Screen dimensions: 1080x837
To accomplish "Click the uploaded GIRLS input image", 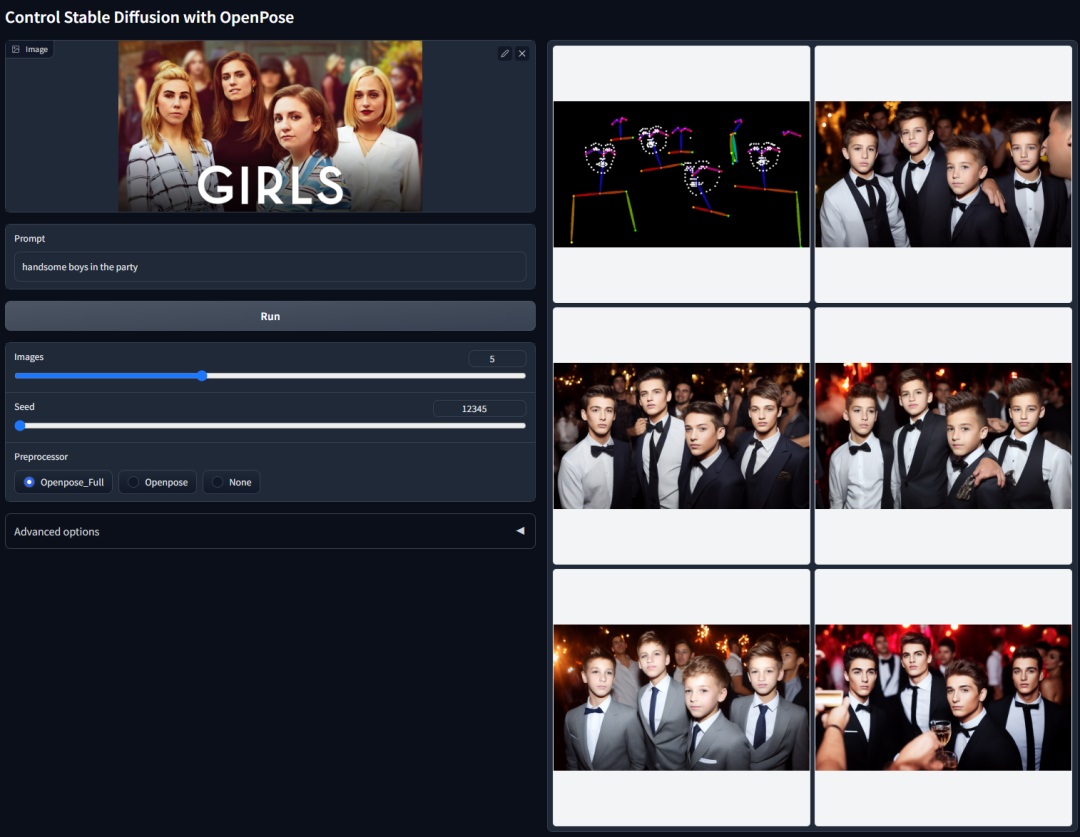I will point(270,126).
